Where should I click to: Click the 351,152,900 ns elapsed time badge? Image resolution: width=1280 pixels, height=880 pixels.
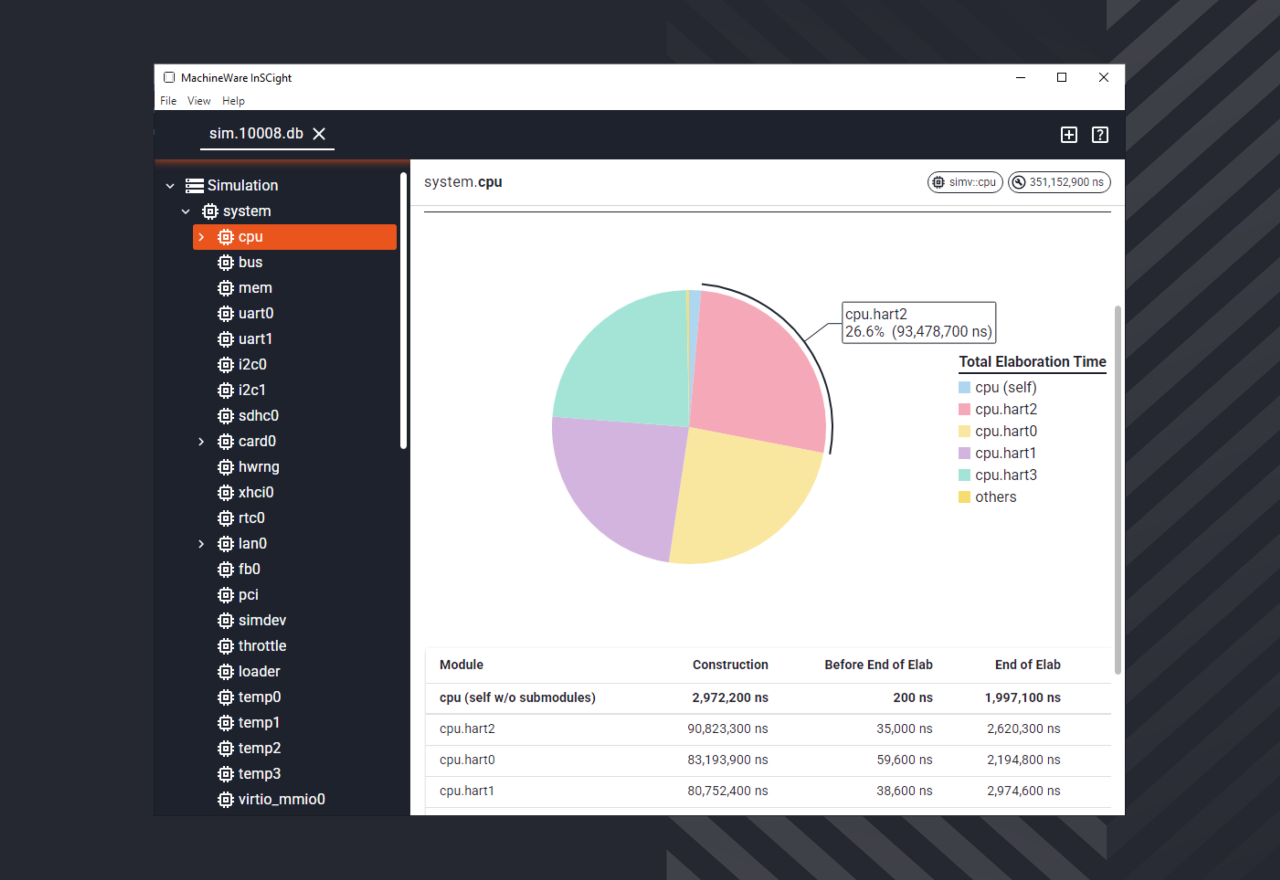[x=1059, y=182]
